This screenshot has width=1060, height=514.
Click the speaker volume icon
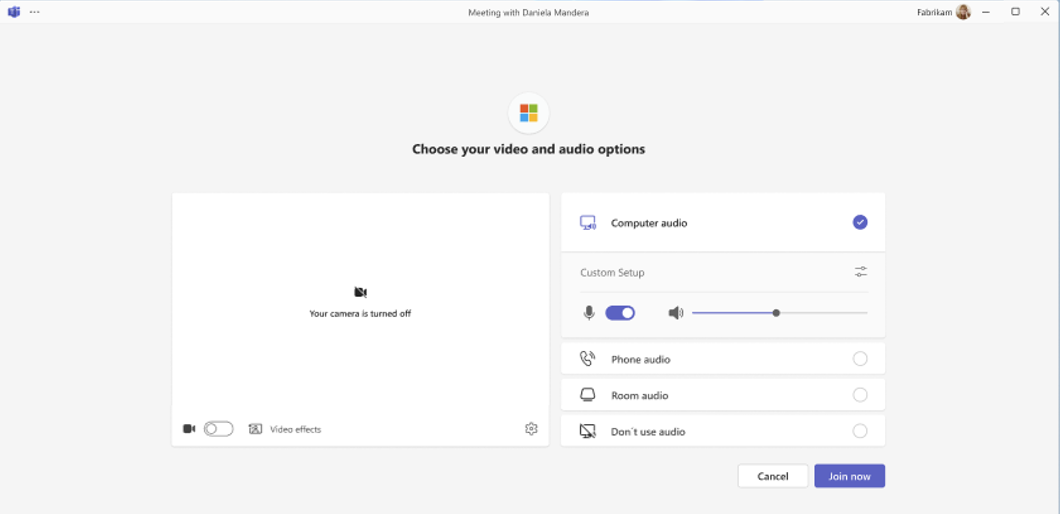pos(676,313)
